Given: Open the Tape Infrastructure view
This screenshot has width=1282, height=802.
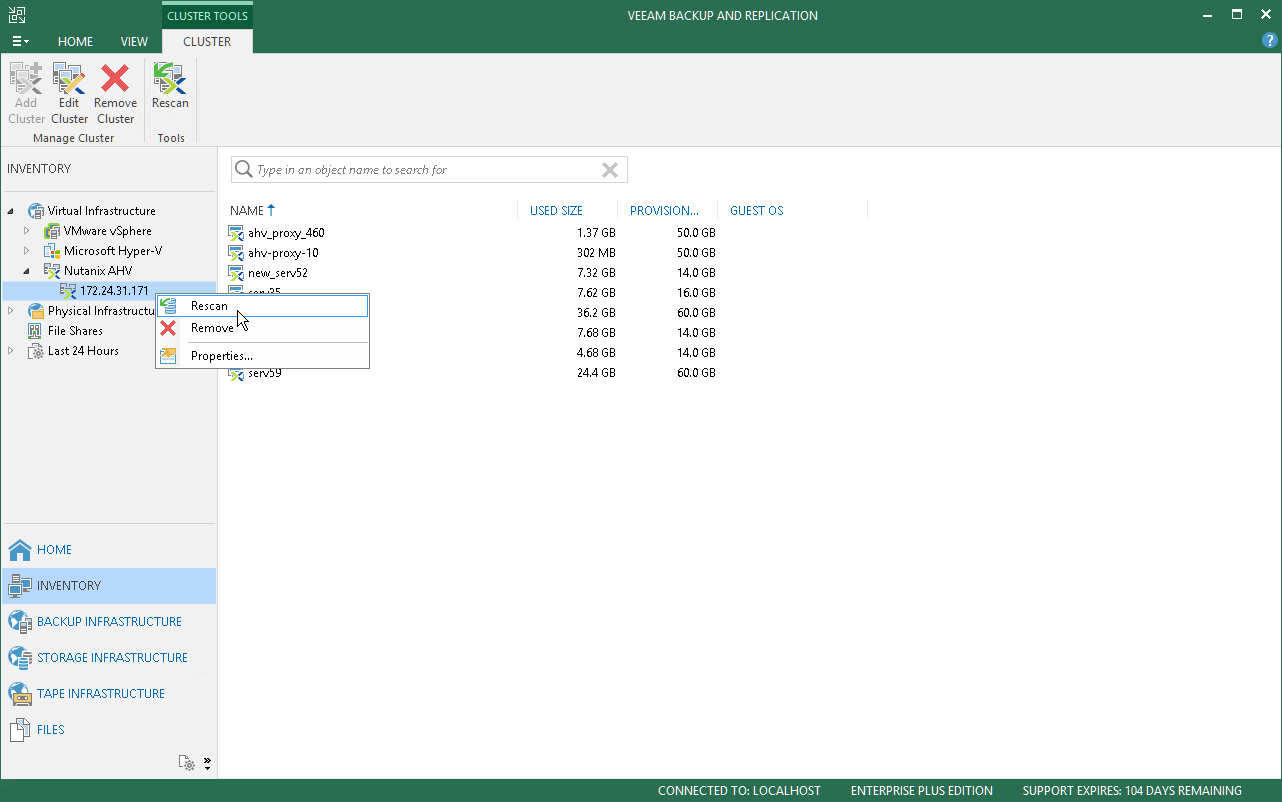Looking at the screenshot, I should (x=108, y=694).
